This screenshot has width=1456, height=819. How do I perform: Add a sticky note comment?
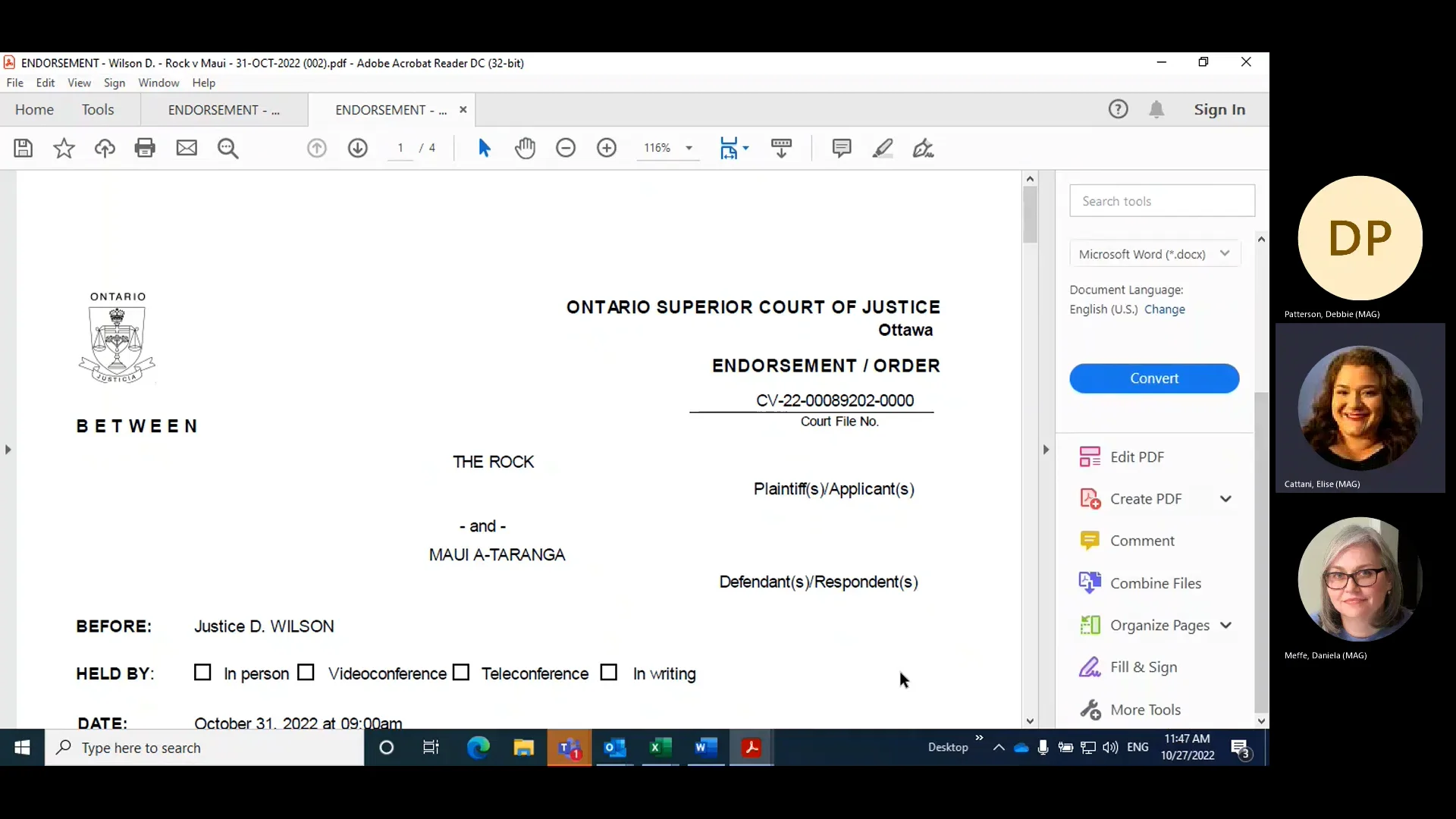[x=842, y=148]
